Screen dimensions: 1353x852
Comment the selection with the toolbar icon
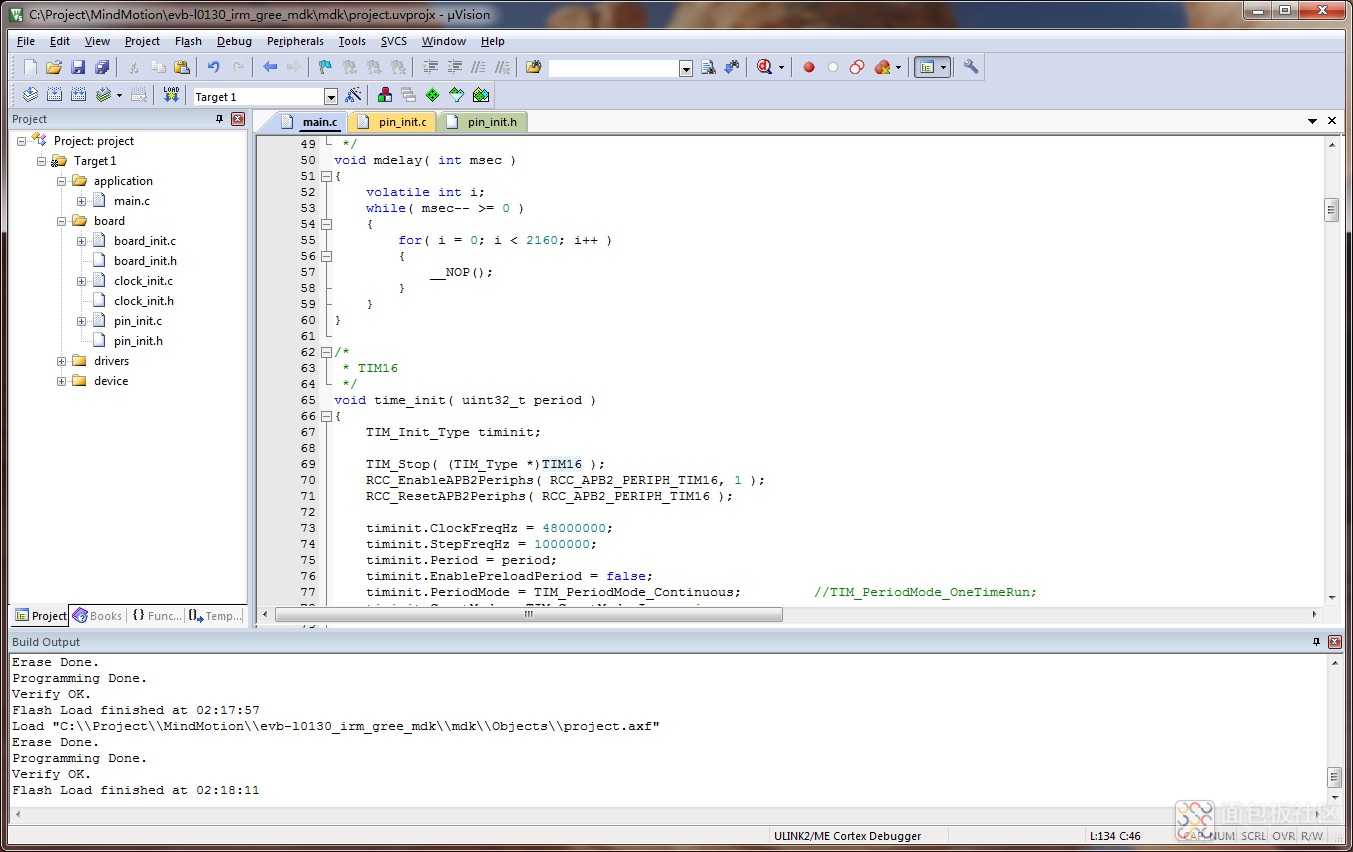(x=479, y=67)
